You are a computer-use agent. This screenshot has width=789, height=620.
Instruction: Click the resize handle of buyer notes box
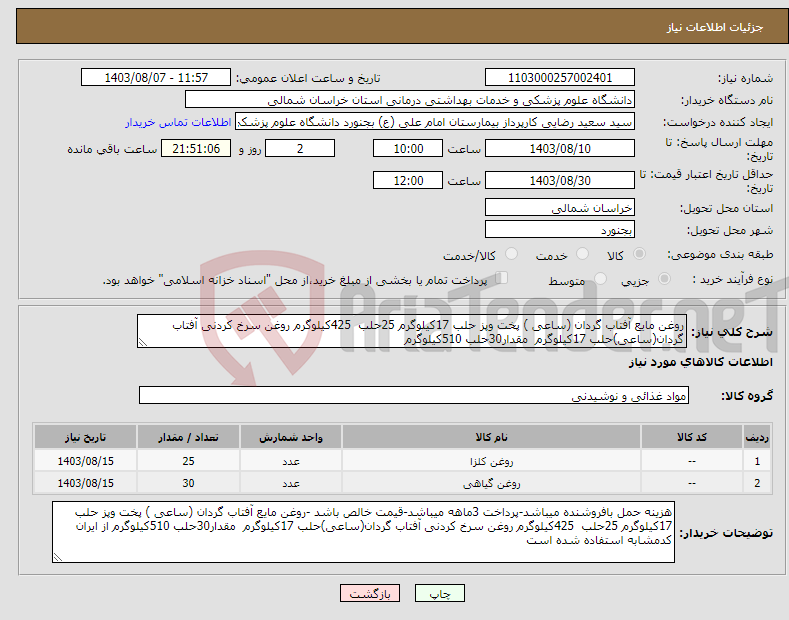(x=58, y=557)
